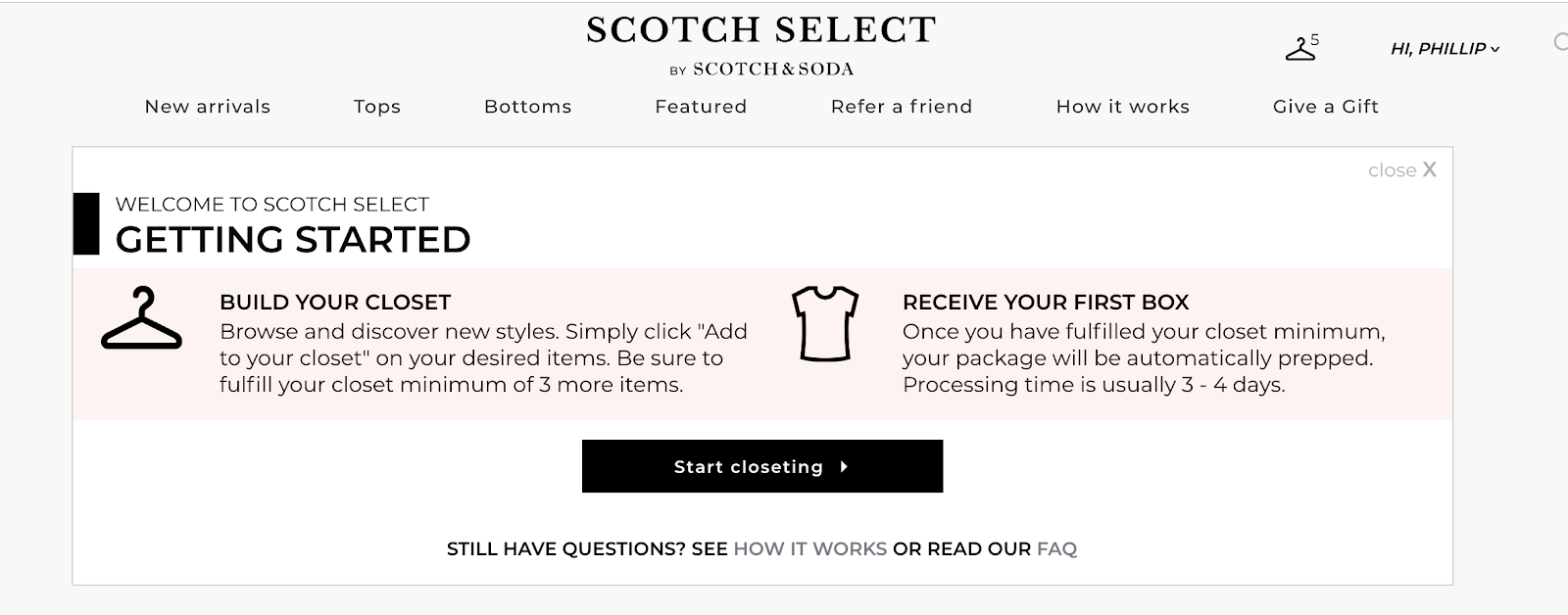The height and width of the screenshot is (615, 1568).
Task: Click the Scotch Select logo
Action: point(761,30)
